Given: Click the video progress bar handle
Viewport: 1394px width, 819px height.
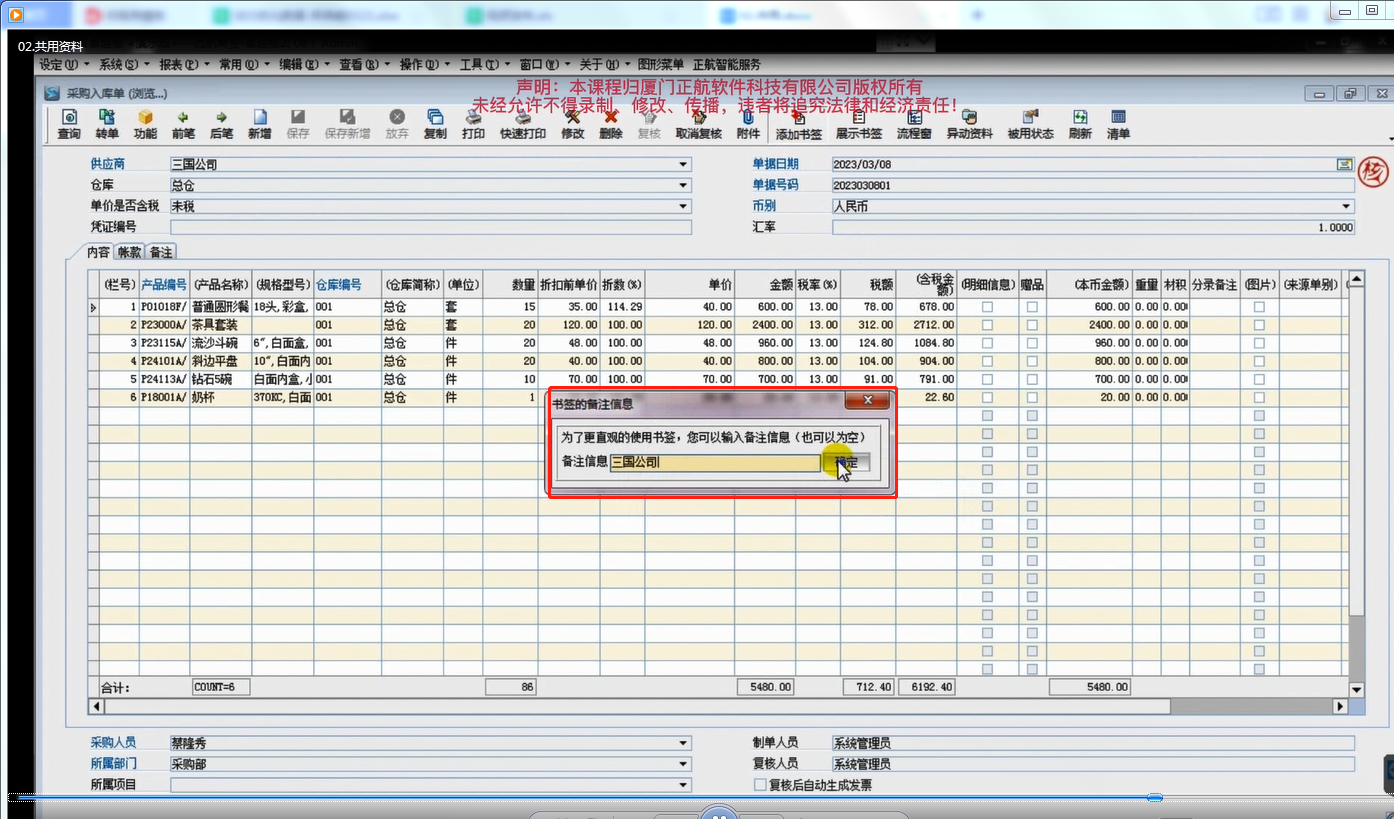Looking at the screenshot, I should (1155, 797).
